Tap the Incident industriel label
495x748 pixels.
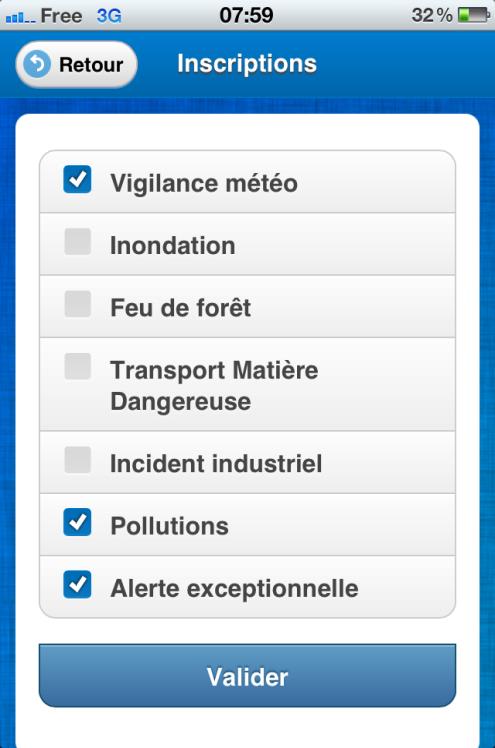point(216,464)
